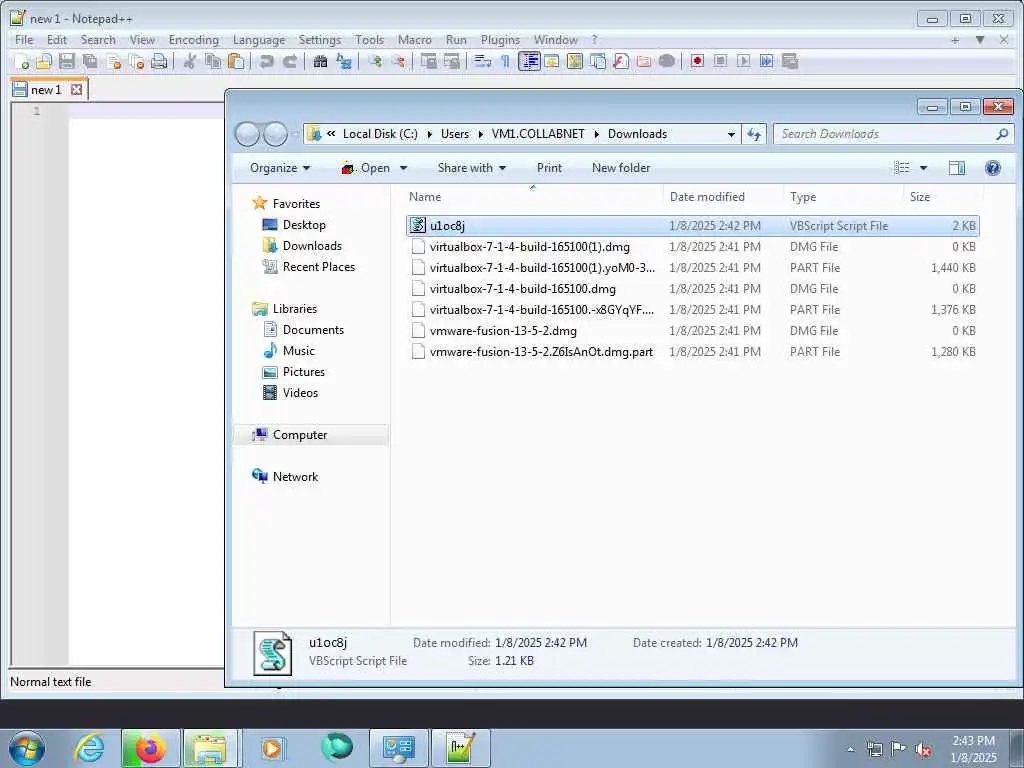This screenshot has height=768, width=1024.
Task: Click the Users breadcrumb in address bar
Action: point(455,134)
